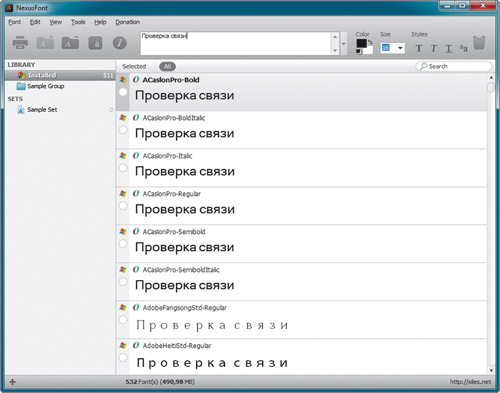Tick the selection circle for ACaslonPro-Italic
Viewport: 500px width, 393px height.
tap(123, 168)
